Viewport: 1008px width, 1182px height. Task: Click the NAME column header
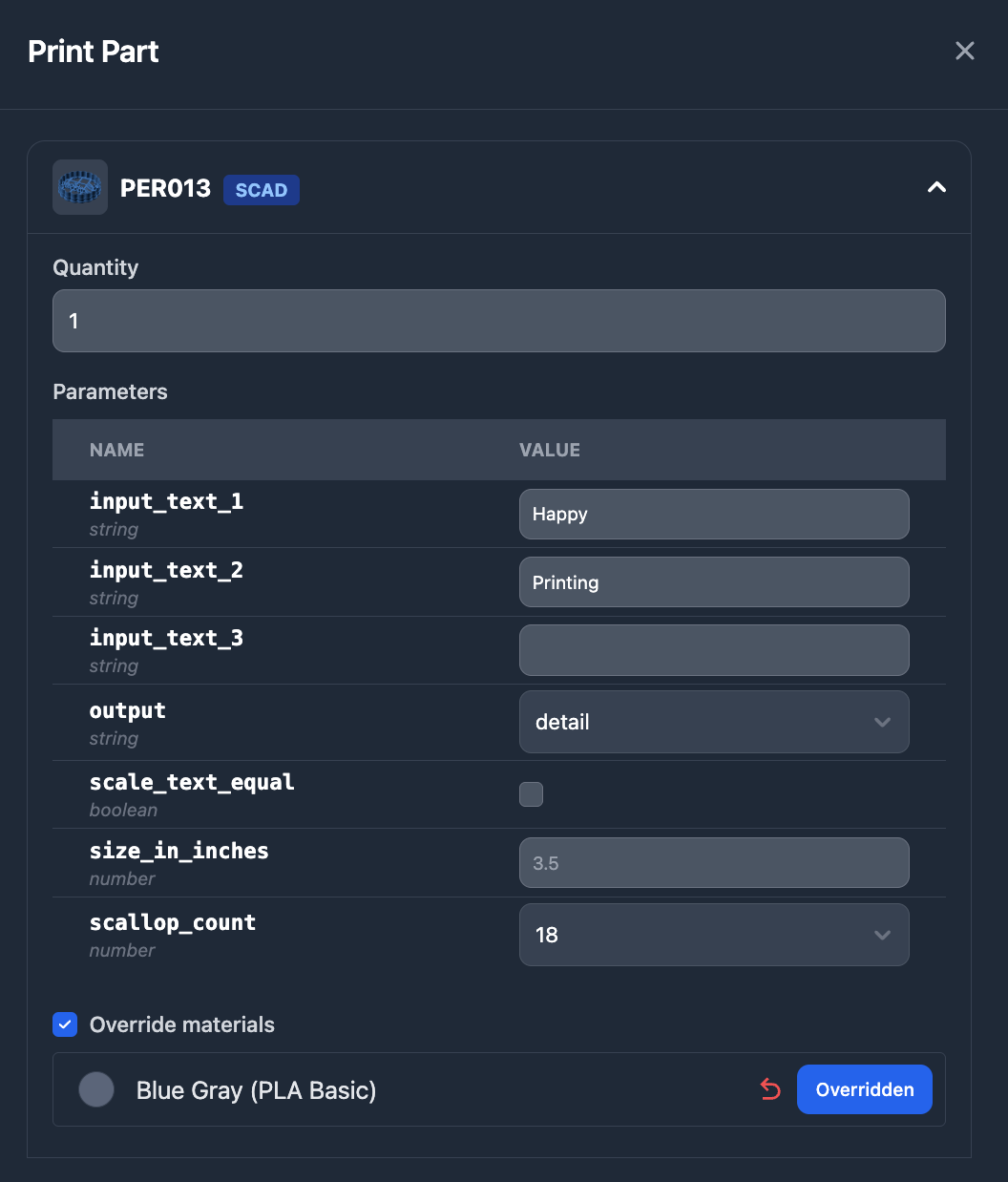pyautogui.click(x=117, y=450)
